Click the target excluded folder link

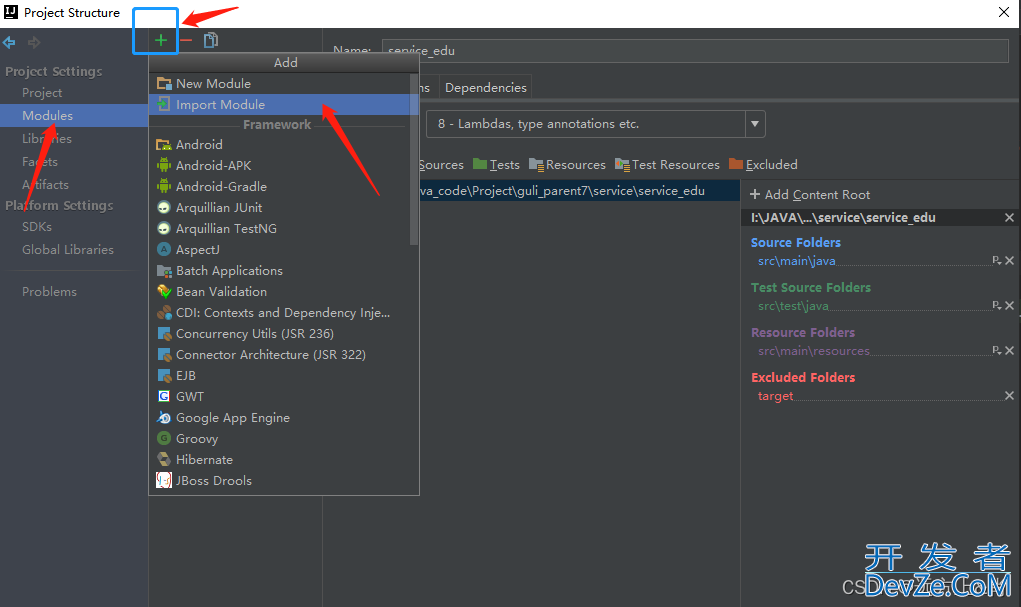[775, 396]
